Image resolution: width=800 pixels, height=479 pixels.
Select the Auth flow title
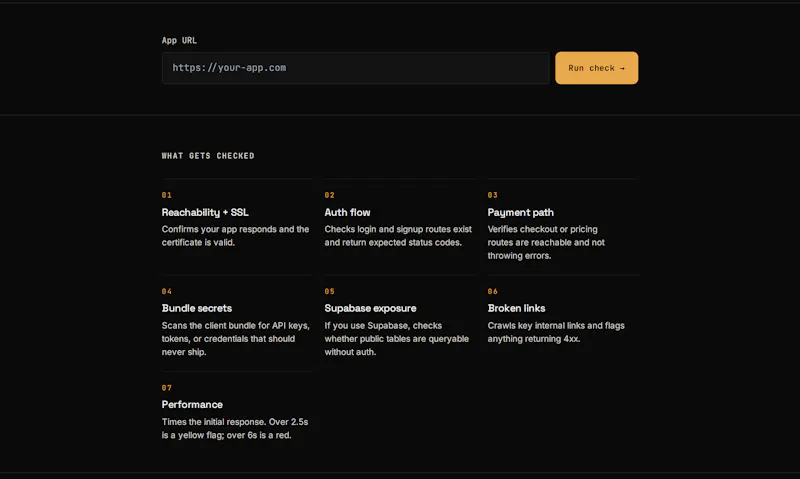coord(347,212)
